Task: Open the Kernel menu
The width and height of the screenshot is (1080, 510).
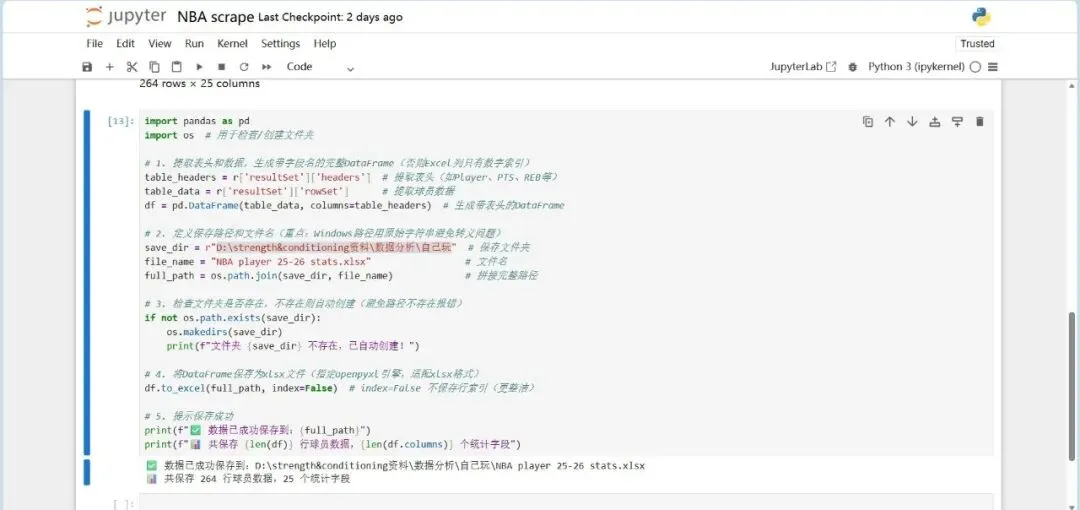Action: pyautogui.click(x=232, y=44)
